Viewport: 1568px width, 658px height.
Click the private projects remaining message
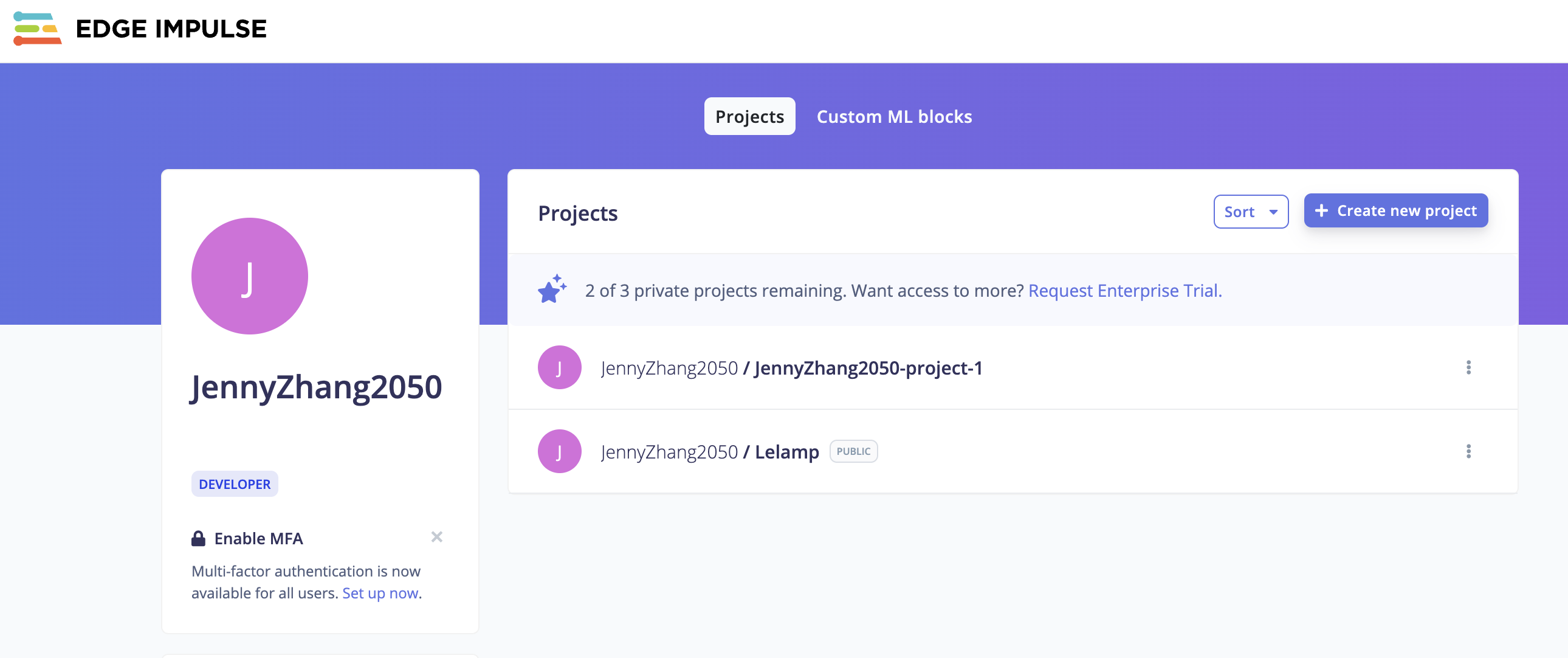(x=805, y=291)
